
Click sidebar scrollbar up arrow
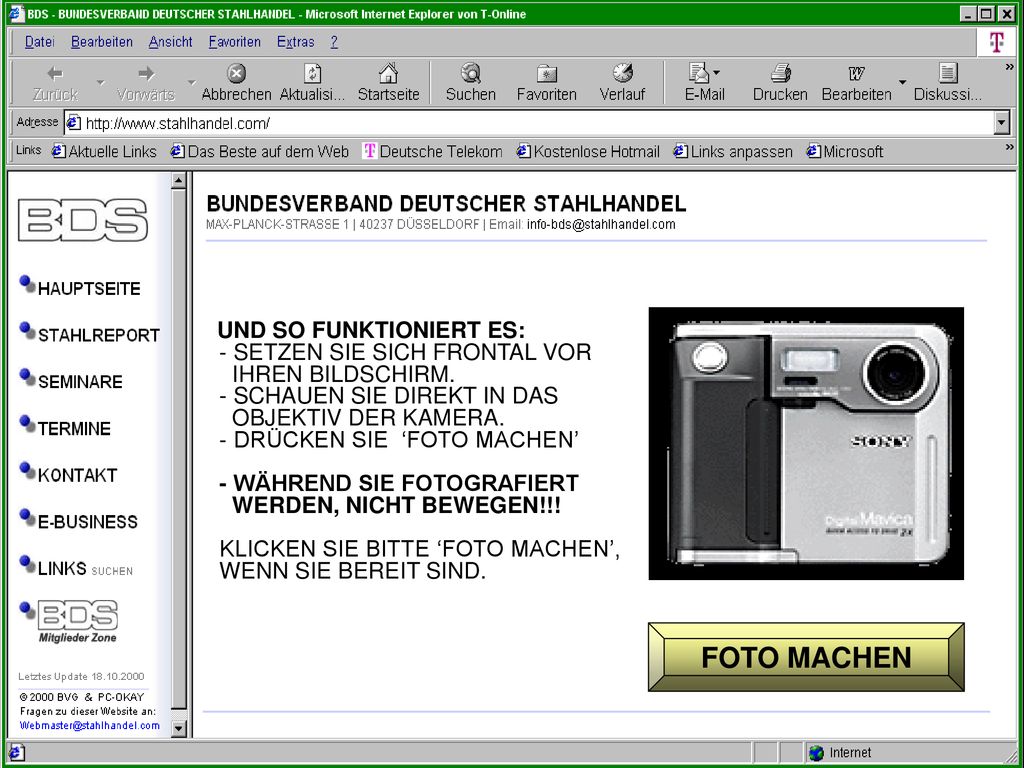pos(178,182)
